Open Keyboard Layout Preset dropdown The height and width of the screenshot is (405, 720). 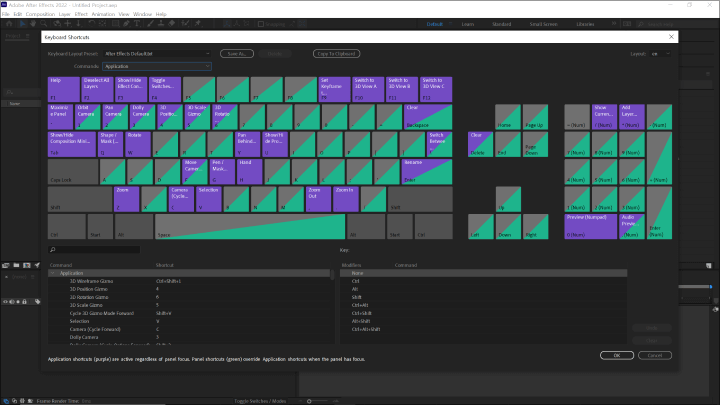click(x=157, y=54)
